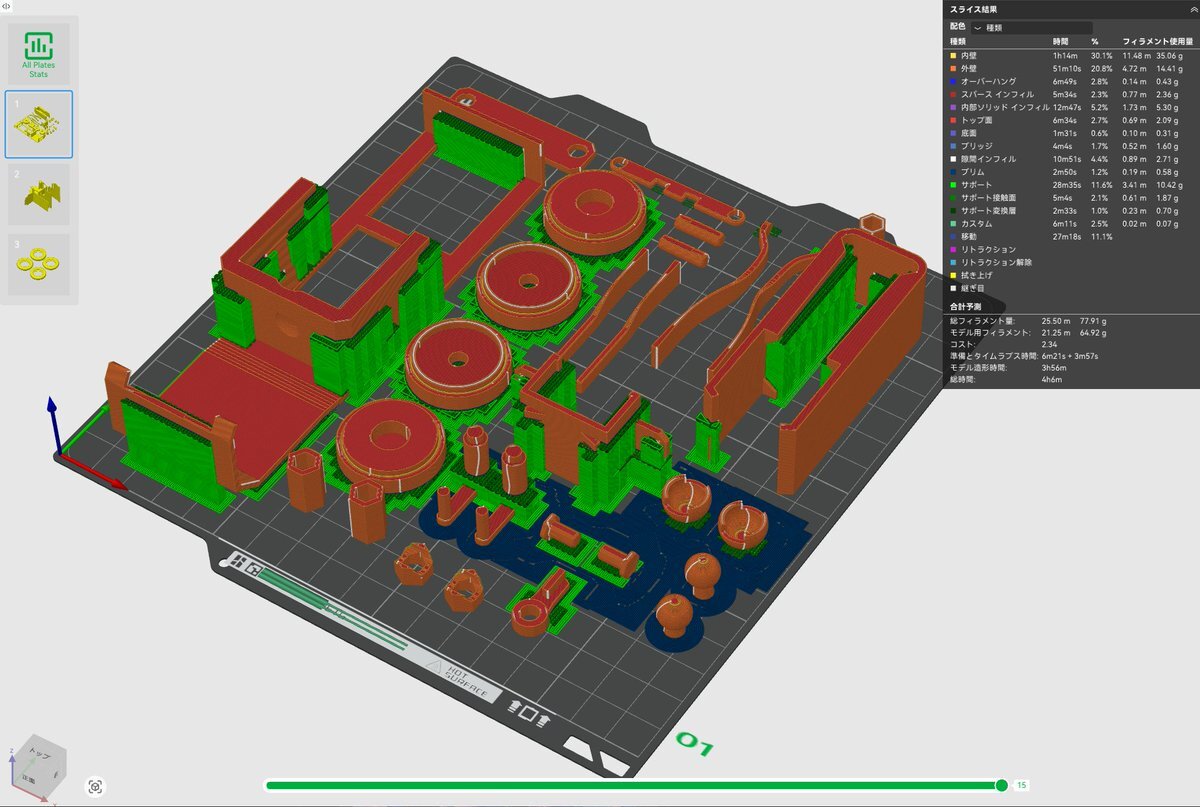Screen dimensions: 1200x807
Task: Click the 外壁 orange color swatch
Action: (x=953, y=68)
